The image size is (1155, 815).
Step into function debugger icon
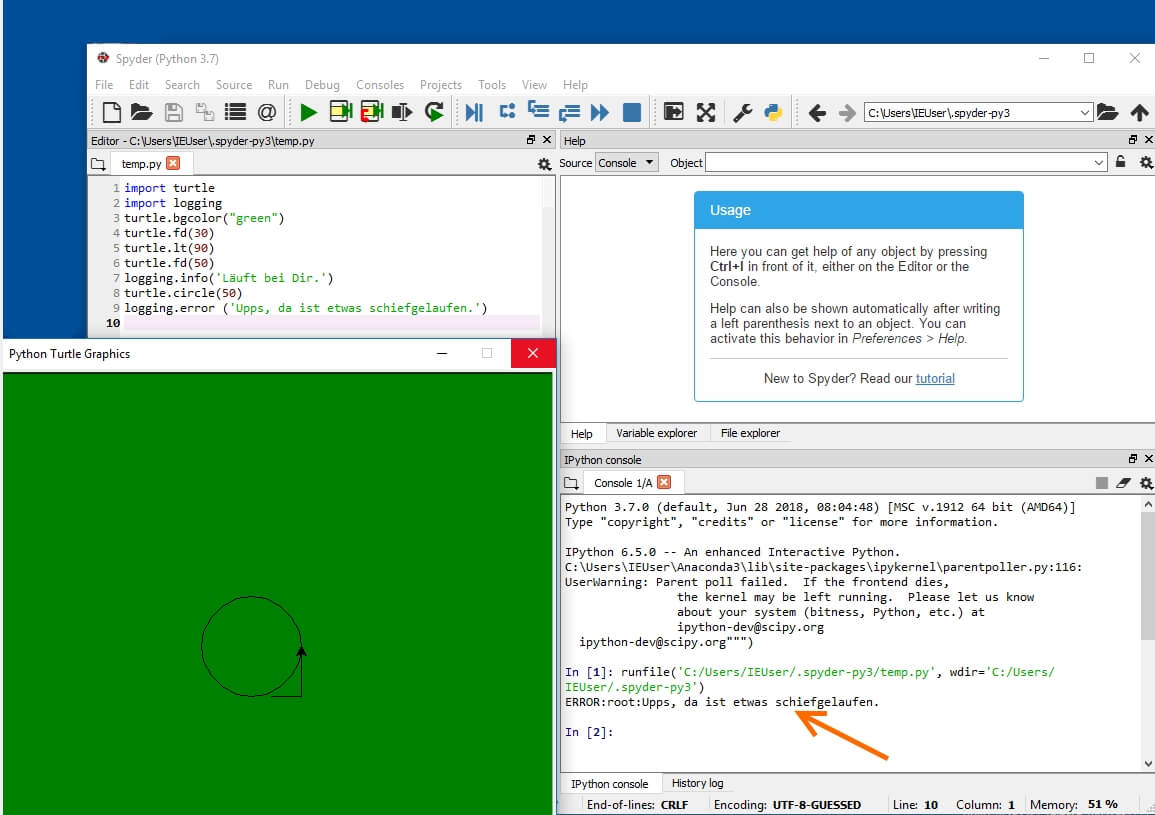tap(538, 112)
